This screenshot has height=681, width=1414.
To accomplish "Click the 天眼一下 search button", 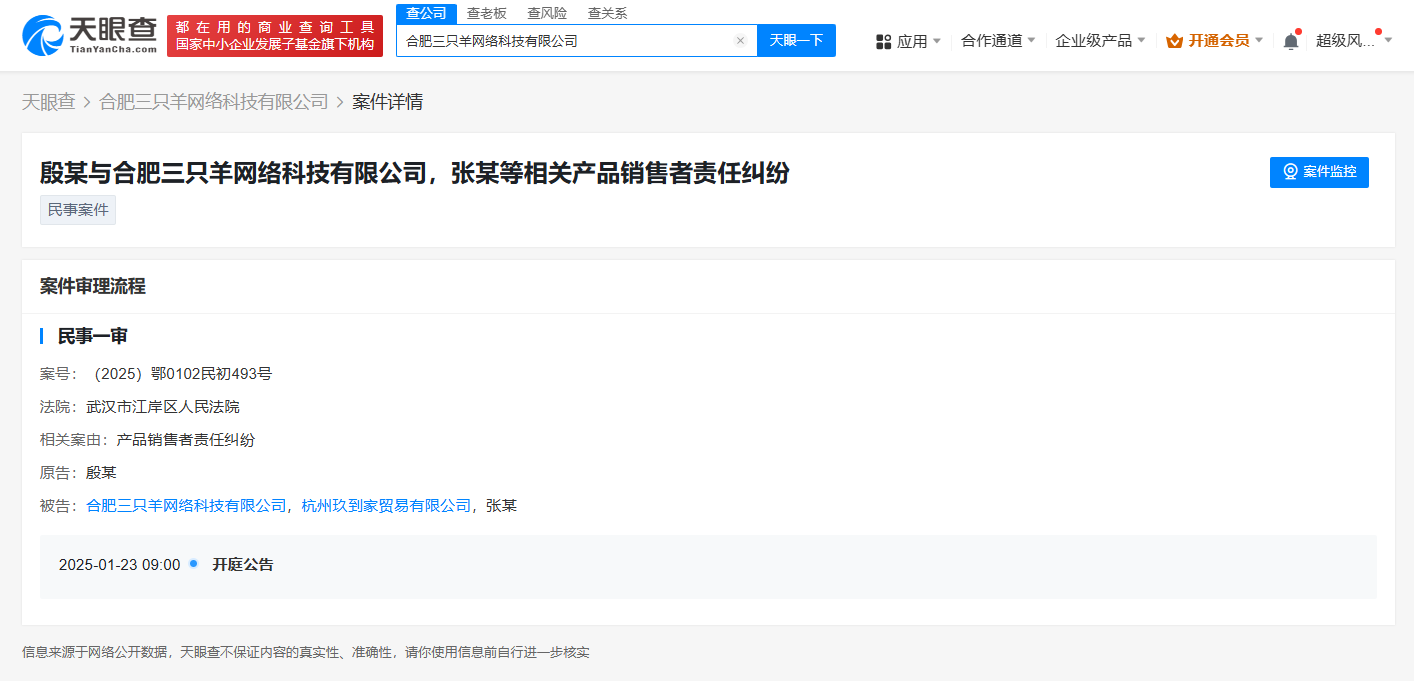I will 796,41.
